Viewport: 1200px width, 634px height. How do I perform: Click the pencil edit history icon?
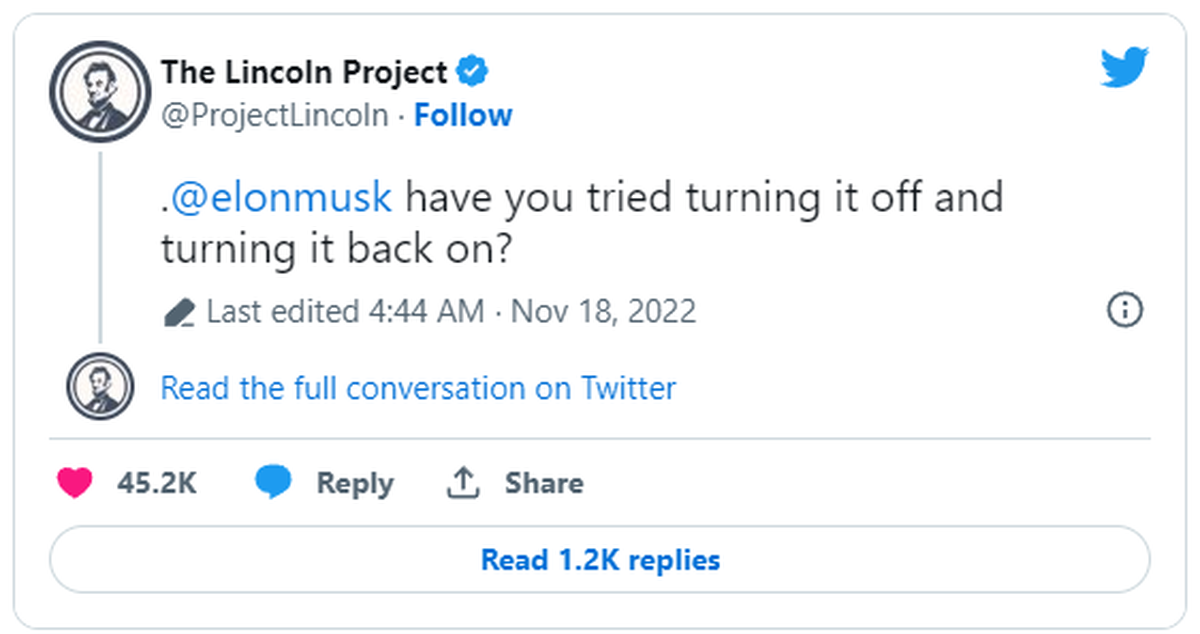point(178,312)
